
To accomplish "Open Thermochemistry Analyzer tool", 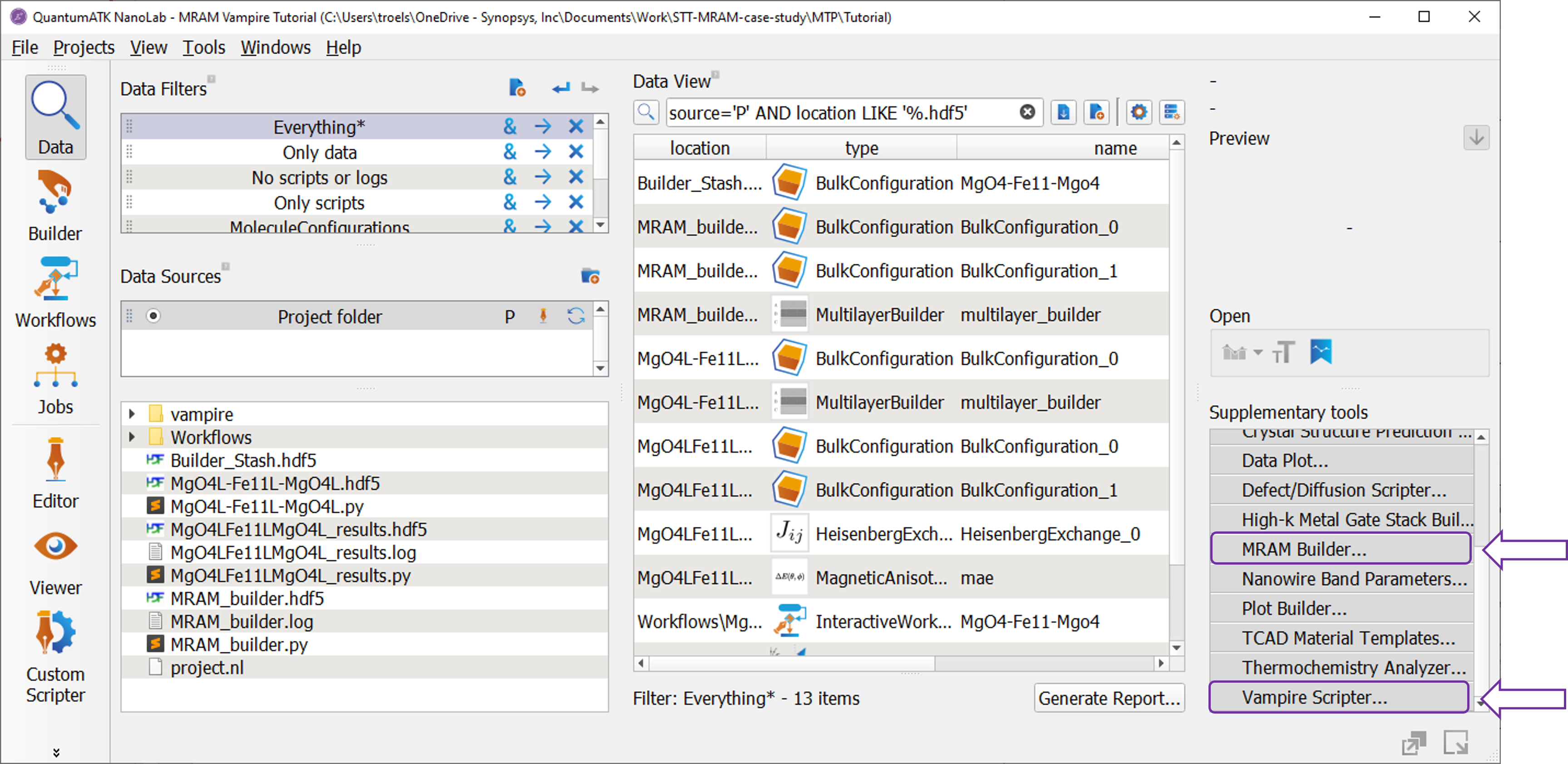I will click(1341, 668).
